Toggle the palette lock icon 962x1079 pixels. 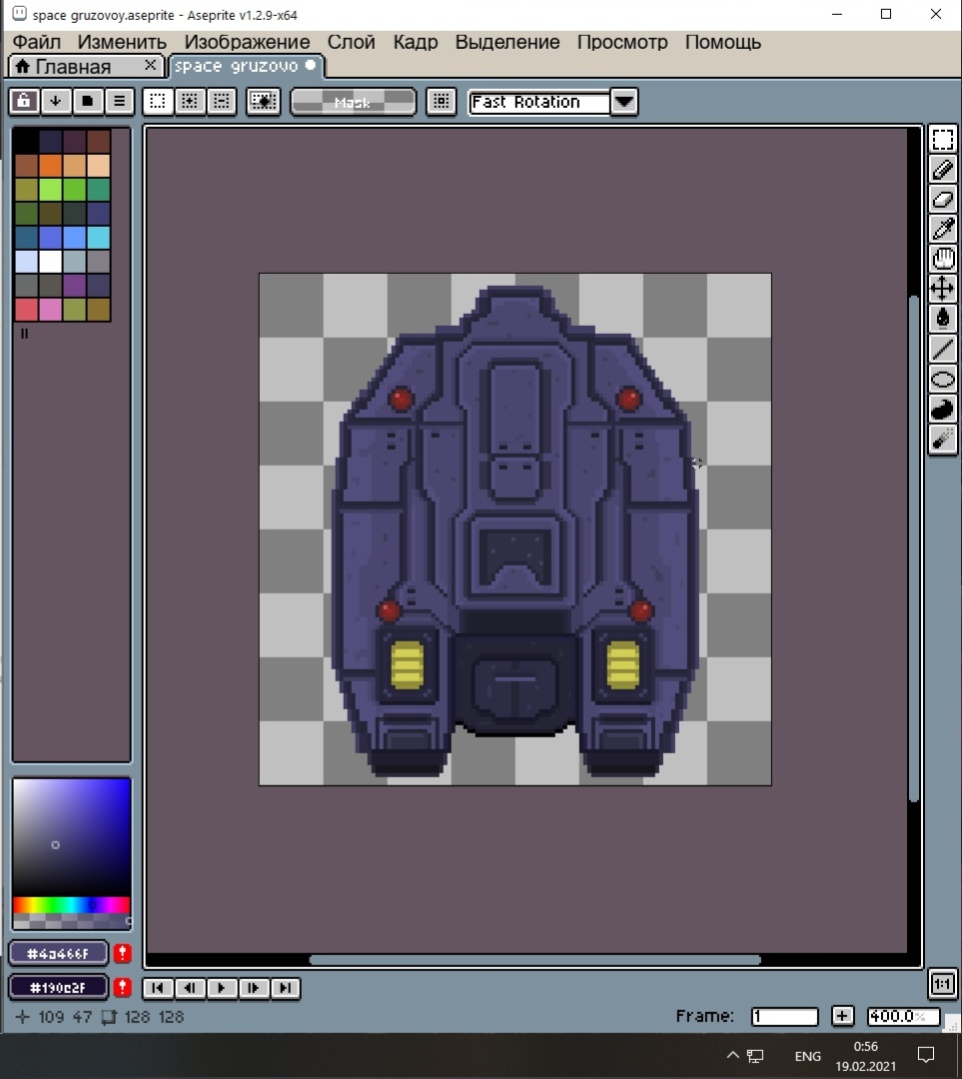(24, 101)
